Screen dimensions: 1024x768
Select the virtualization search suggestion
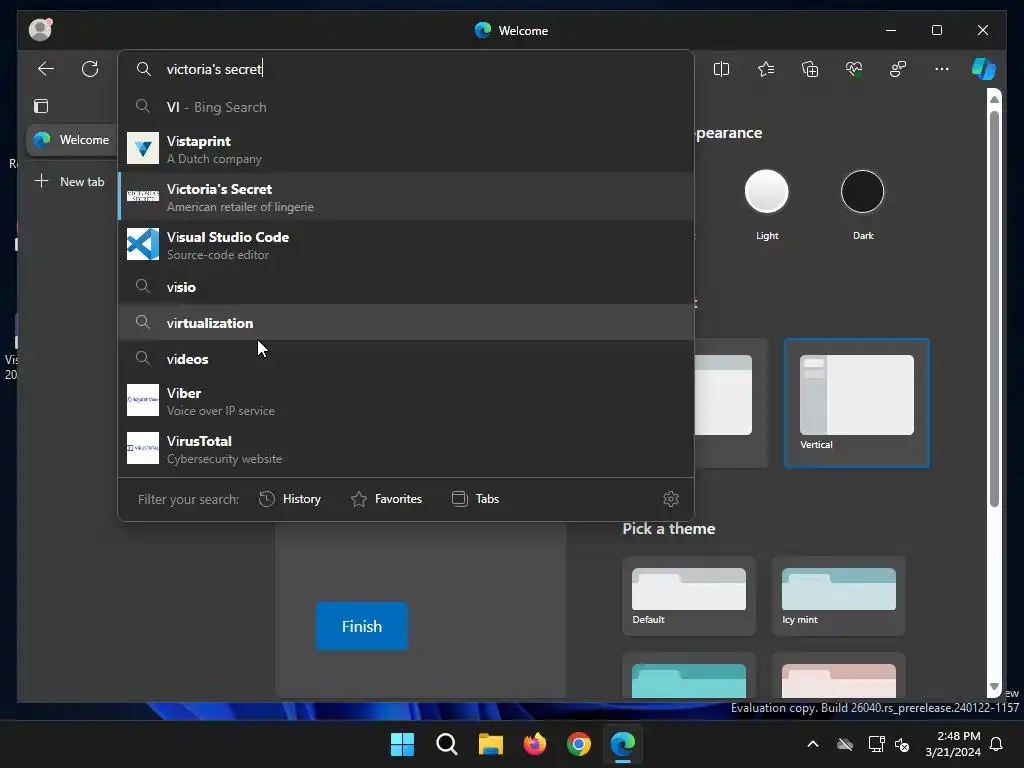pos(406,323)
